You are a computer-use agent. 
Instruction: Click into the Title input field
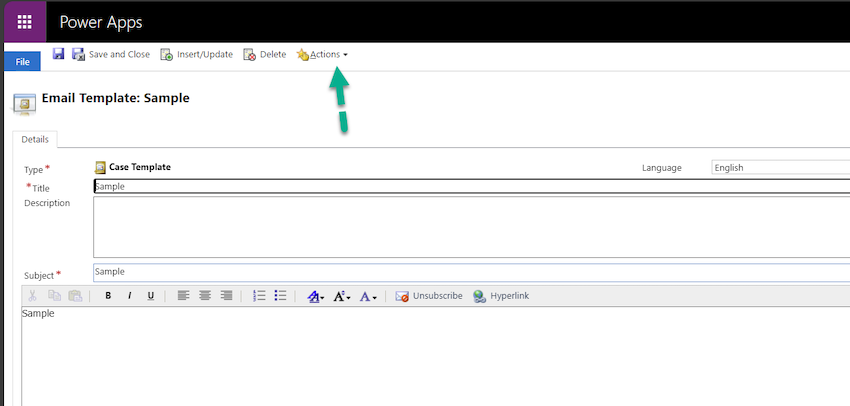click(x=472, y=186)
